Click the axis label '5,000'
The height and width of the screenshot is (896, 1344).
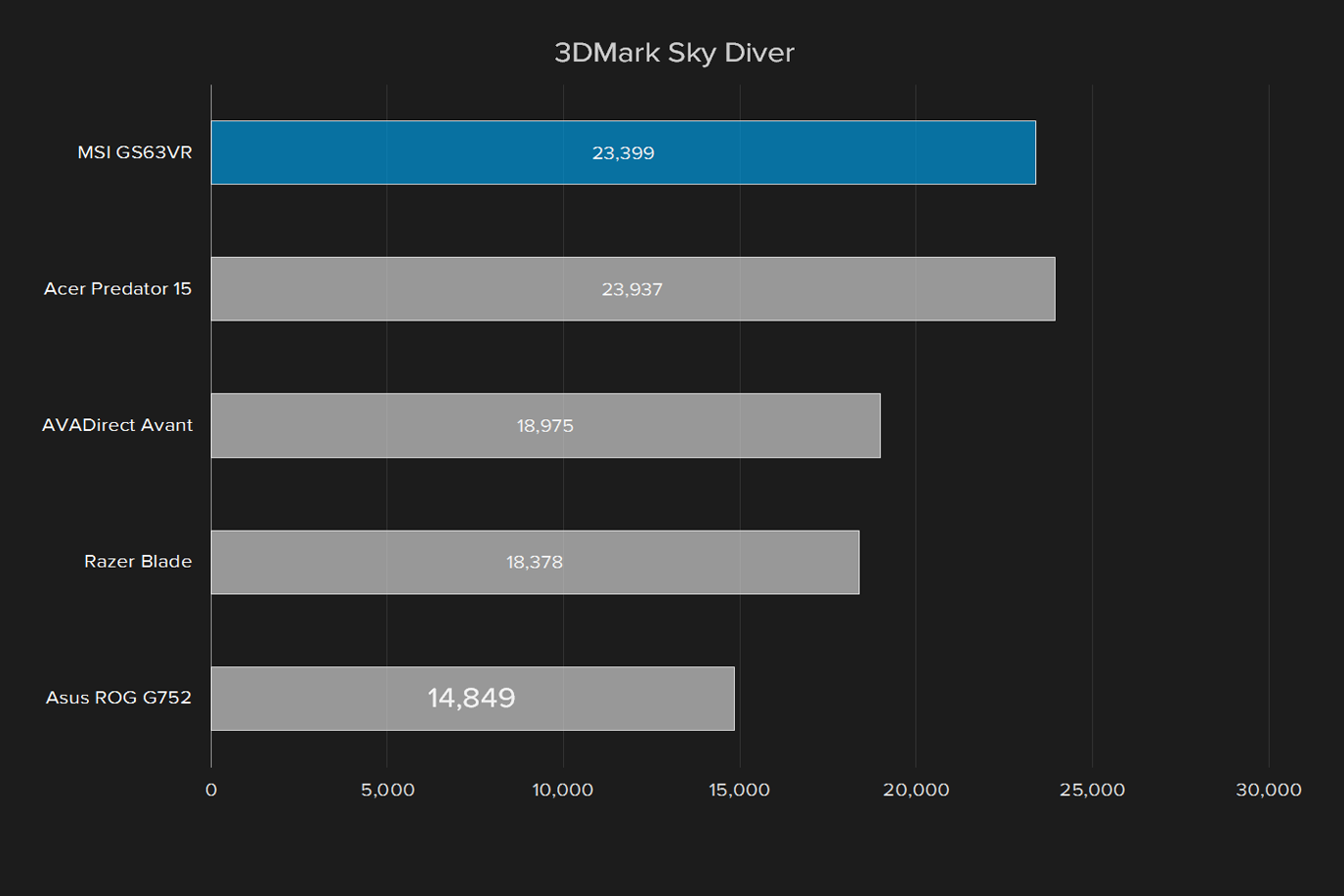point(388,789)
